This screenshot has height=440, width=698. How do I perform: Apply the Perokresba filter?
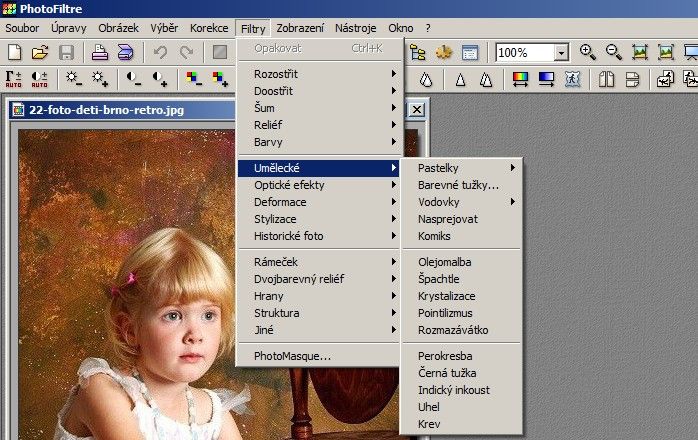(x=462, y=356)
